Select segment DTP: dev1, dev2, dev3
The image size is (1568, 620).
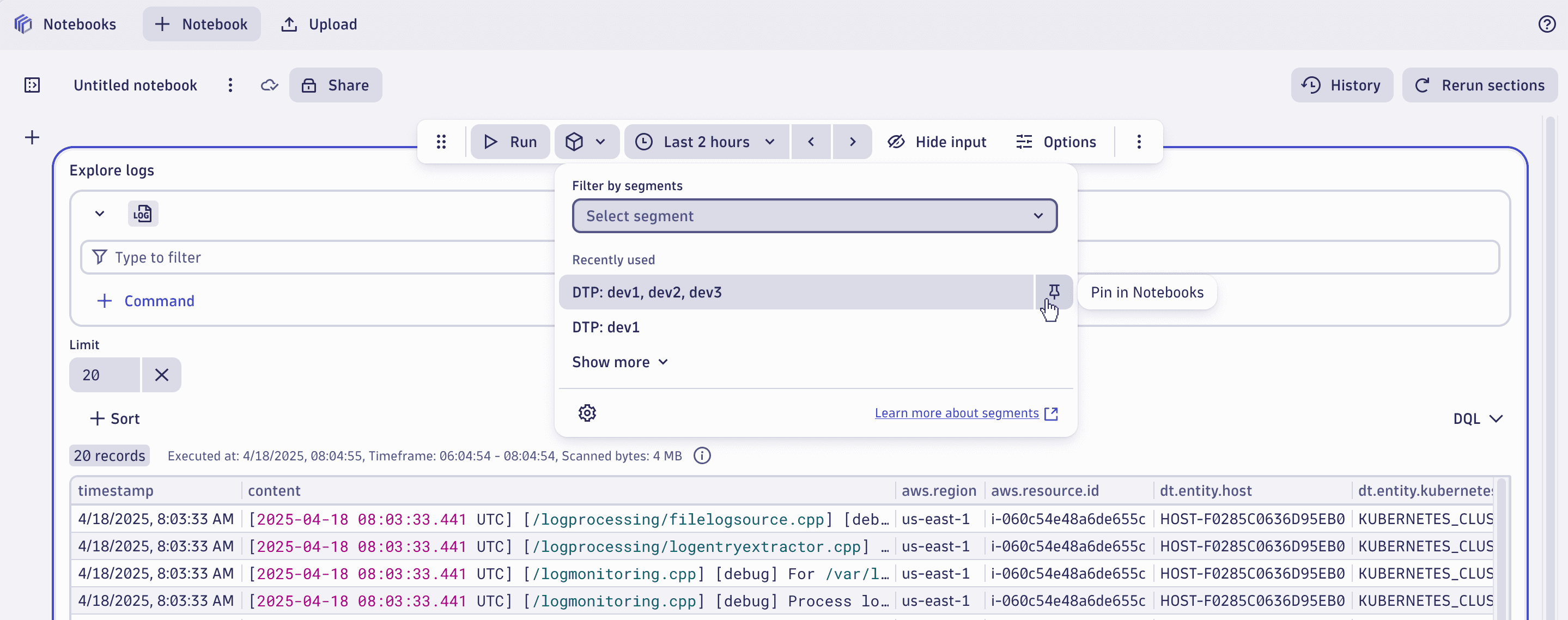[x=795, y=292]
